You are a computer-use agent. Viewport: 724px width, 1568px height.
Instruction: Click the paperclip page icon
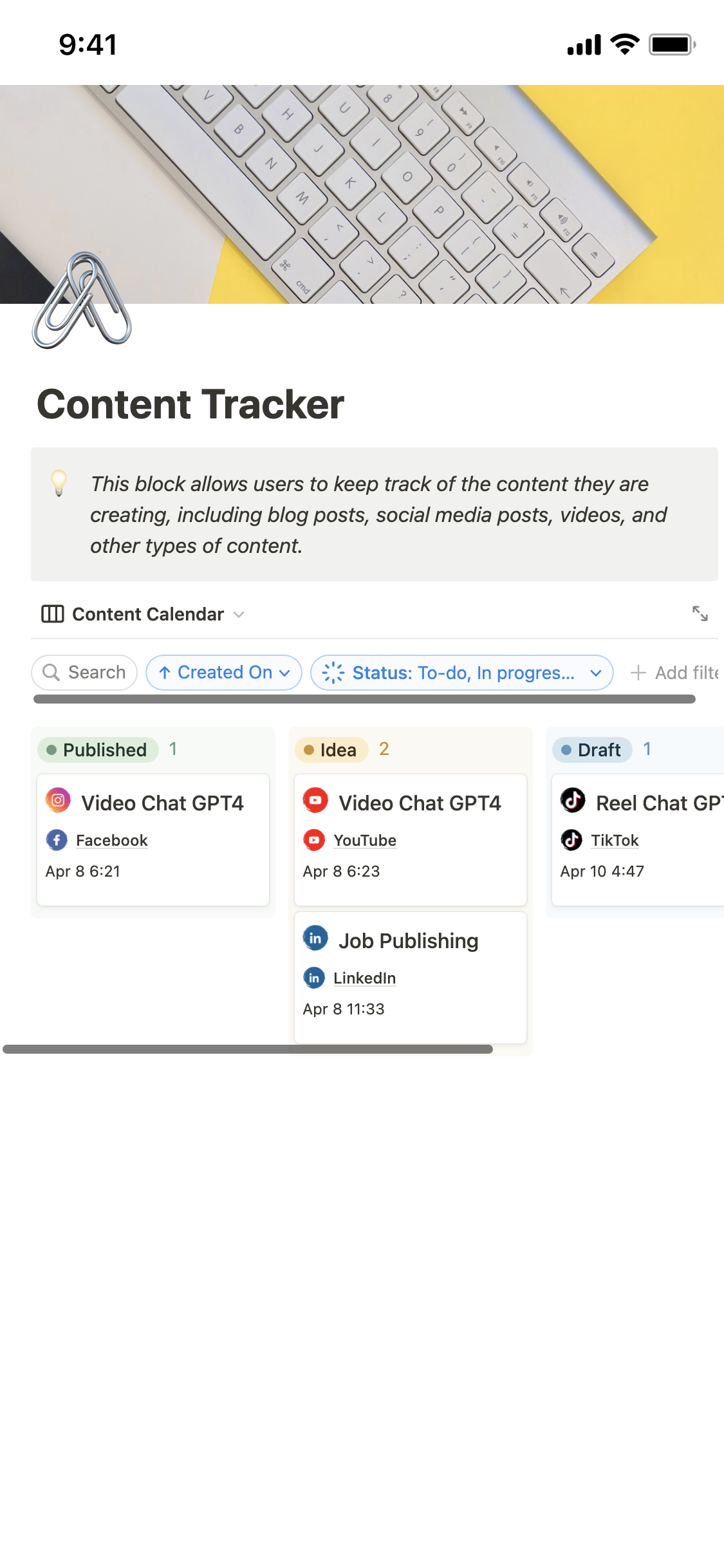coord(82,301)
